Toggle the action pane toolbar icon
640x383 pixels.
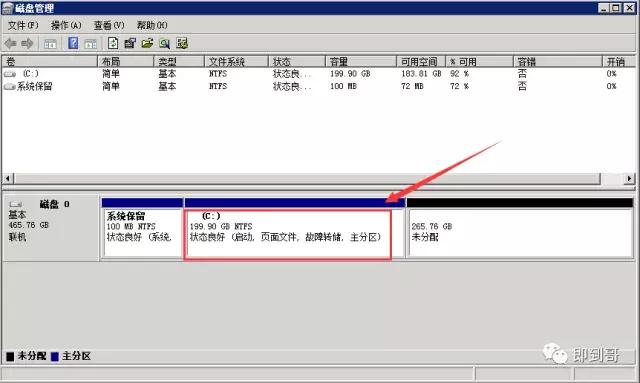click(x=90, y=44)
